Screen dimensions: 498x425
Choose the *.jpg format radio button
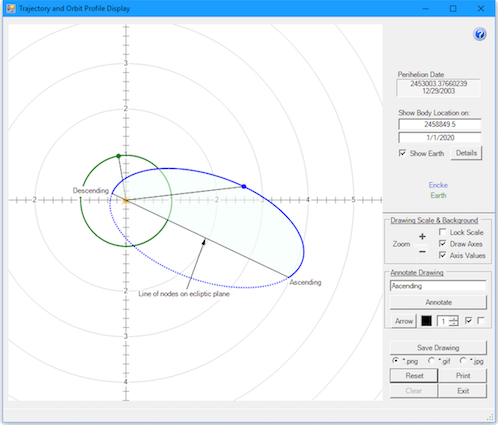pyautogui.click(x=463, y=361)
